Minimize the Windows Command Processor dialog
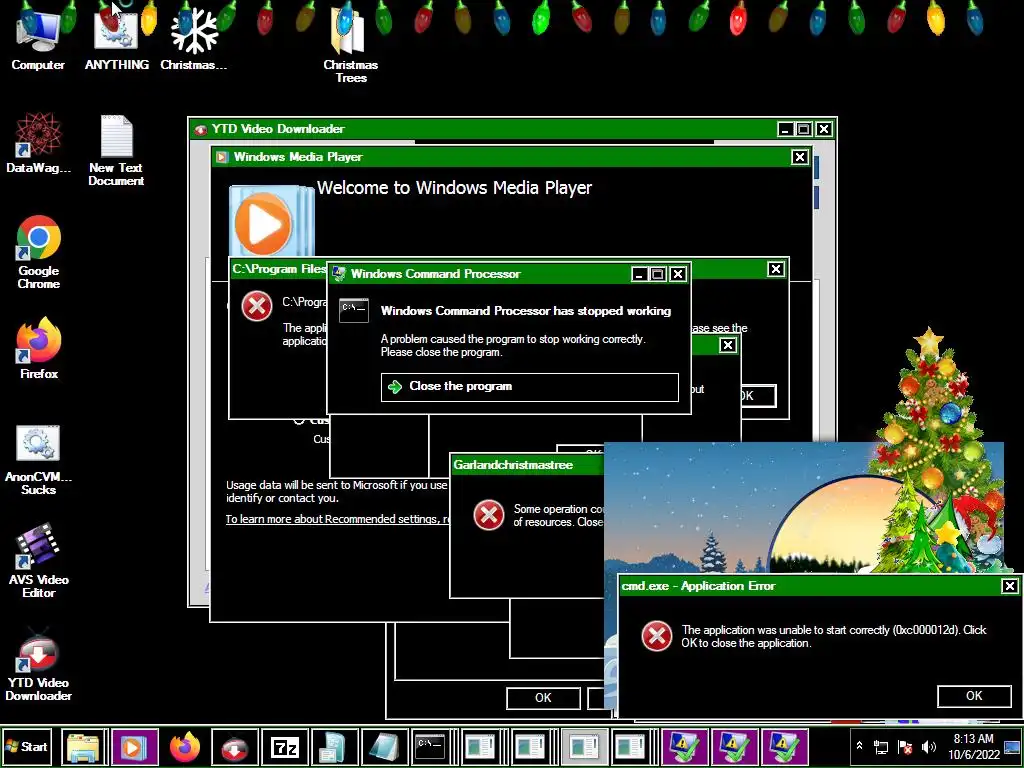The height and width of the screenshot is (768, 1024). [x=639, y=274]
